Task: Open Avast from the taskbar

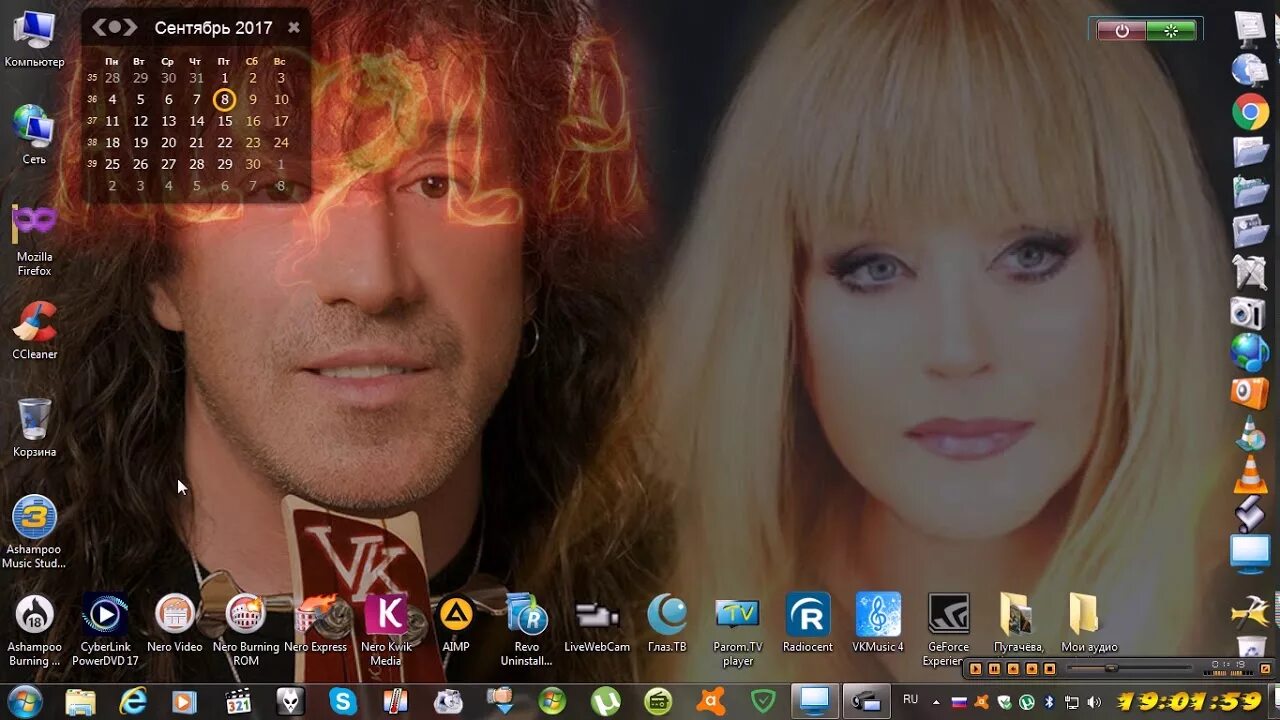Action: pos(710,702)
